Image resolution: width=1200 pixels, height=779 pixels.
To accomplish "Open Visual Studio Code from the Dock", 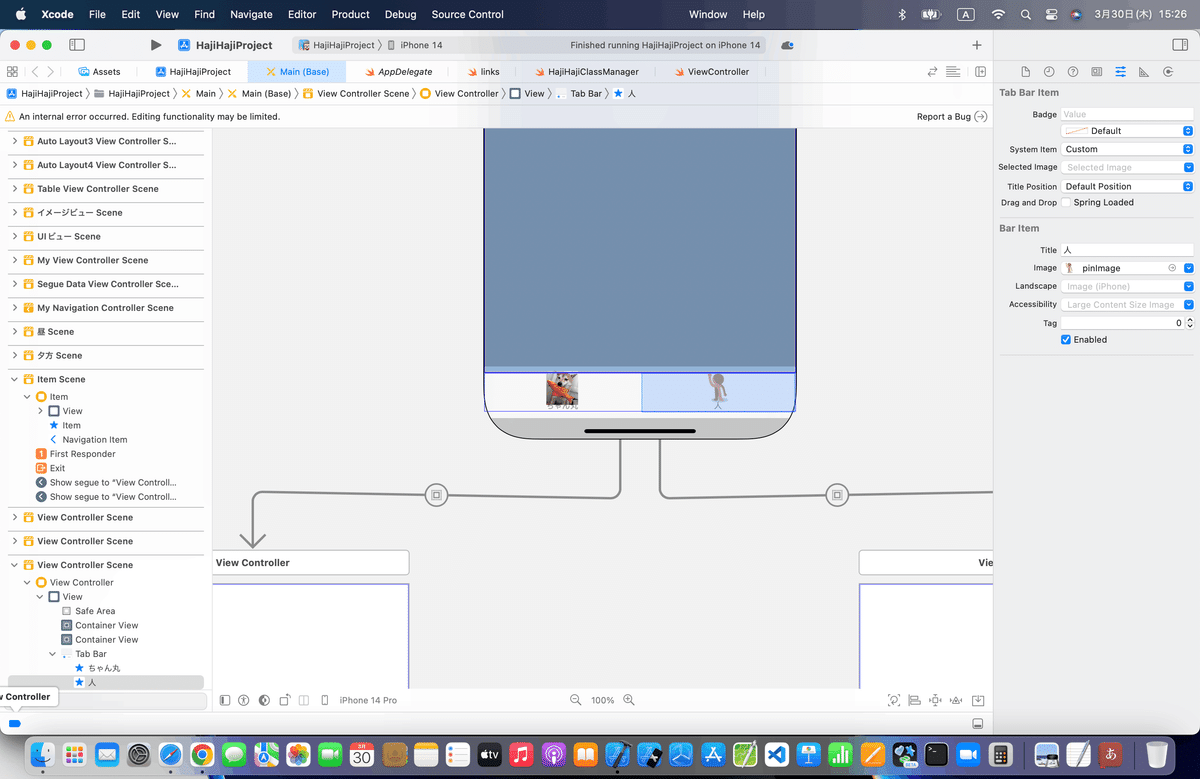I will 777,754.
